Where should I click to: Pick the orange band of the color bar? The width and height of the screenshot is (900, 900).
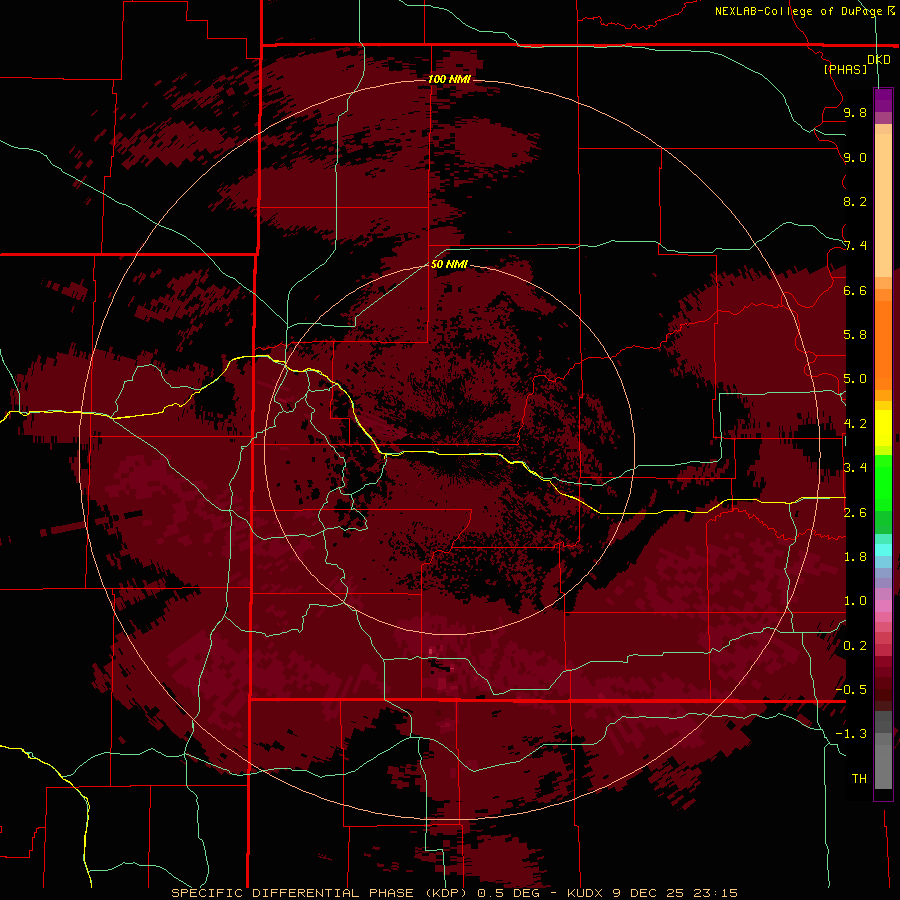pyautogui.click(x=883, y=344)
